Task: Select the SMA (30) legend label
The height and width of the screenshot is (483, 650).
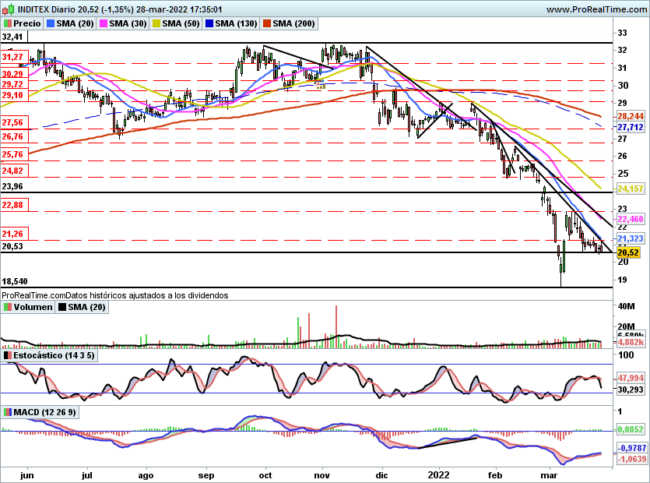Action: click(x=128, y=24)
